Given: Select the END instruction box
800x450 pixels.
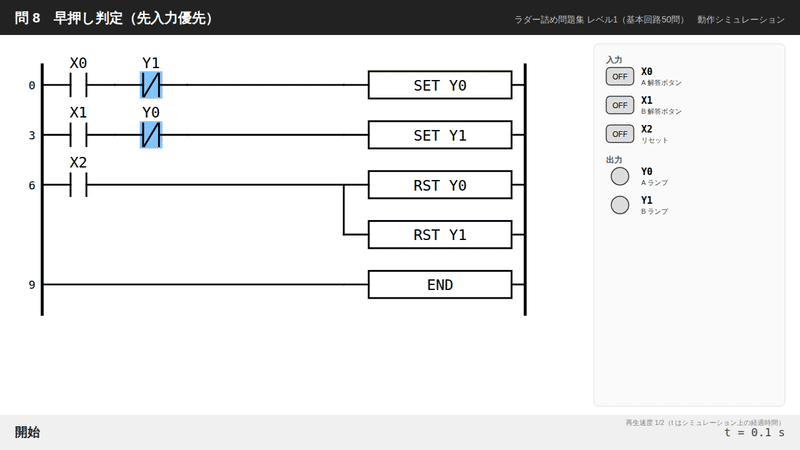Looking at the screenshot, I should [440, 285].
